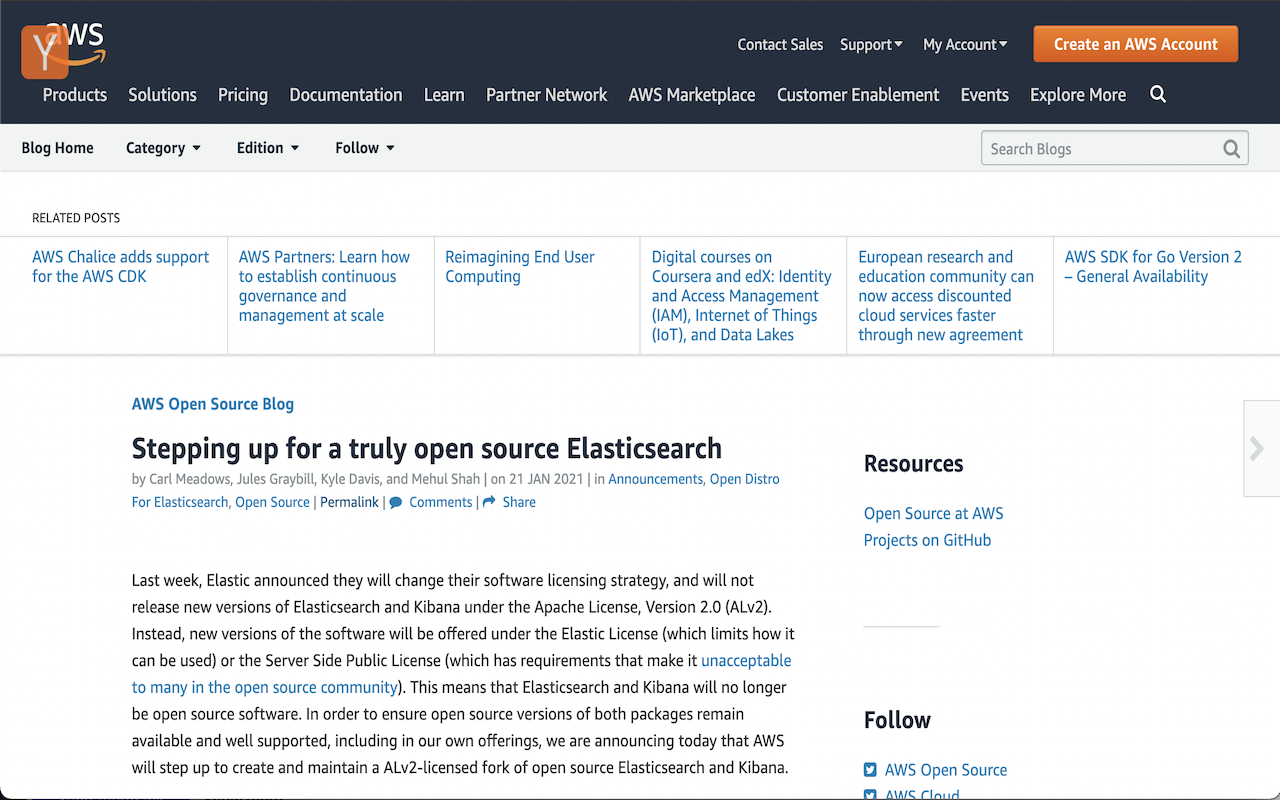Open AWS Partners continuous governance post
Image resolution: width=1280 pixels, height=800 pixels.
coord(324,286)
